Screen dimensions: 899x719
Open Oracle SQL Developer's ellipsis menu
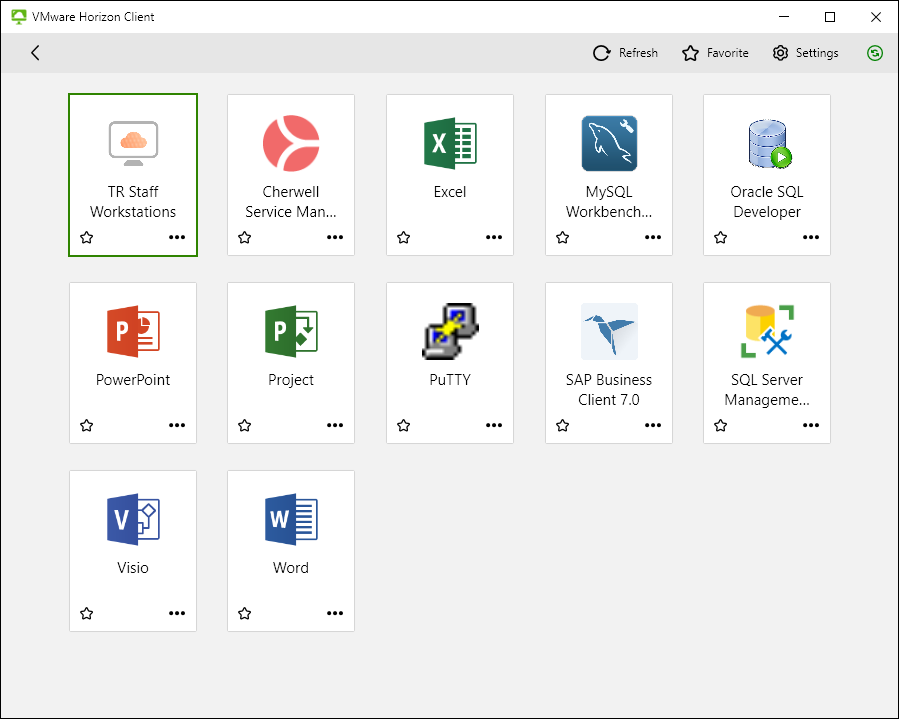811,237
